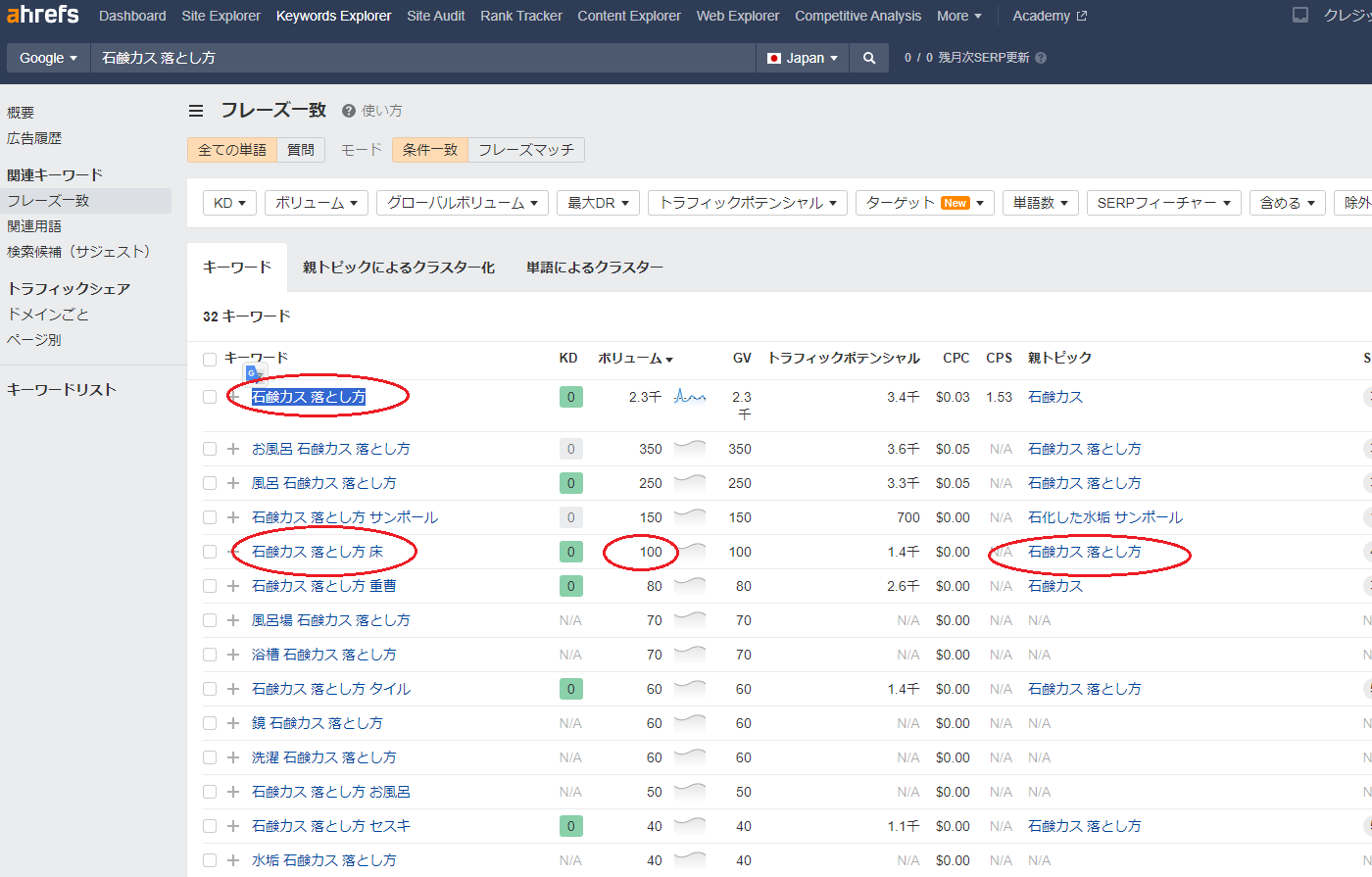Viewport: 1372px width, 877px height.
Task: Select checkbox for 石鹸カス 落とし方 重曹
Action: pos(210,586)
